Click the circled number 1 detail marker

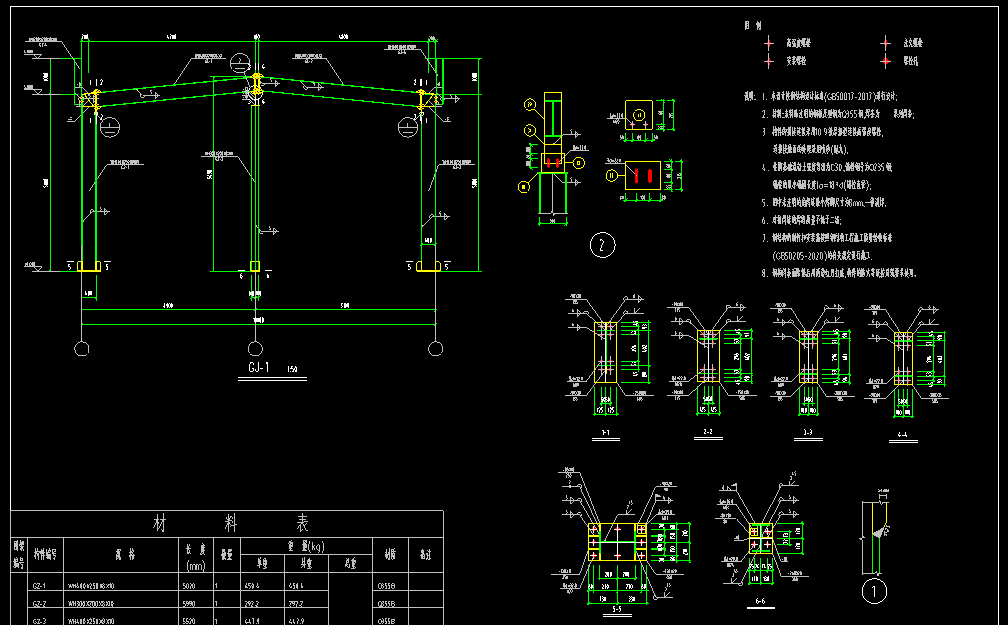click(x=875, y=590)
